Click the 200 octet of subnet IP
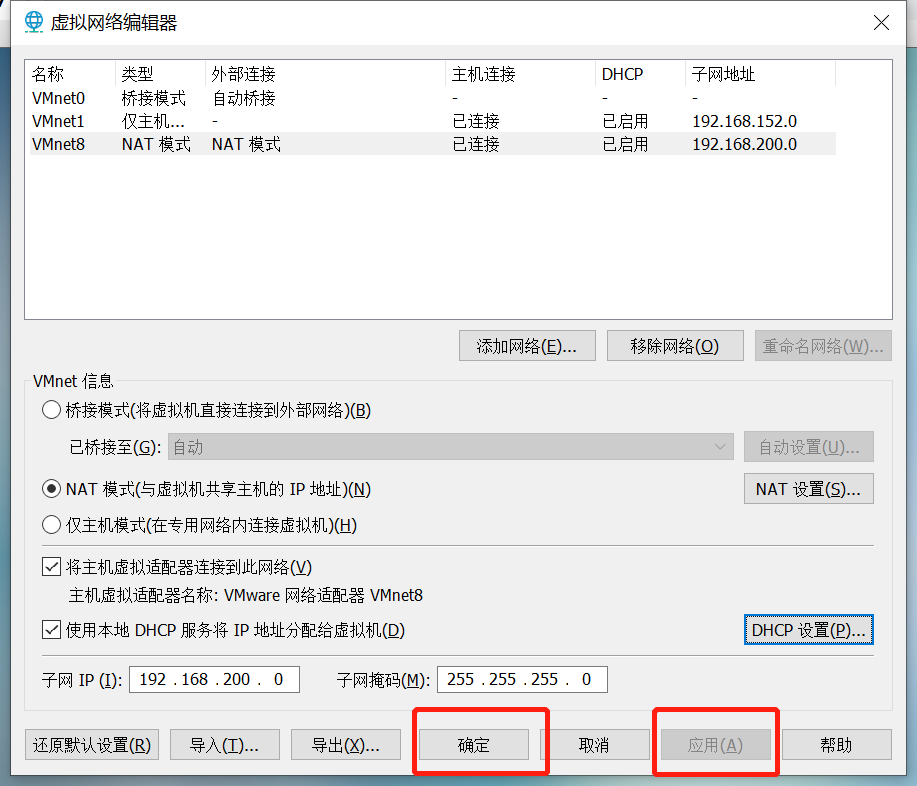917x786 pixels. (236, 679)
